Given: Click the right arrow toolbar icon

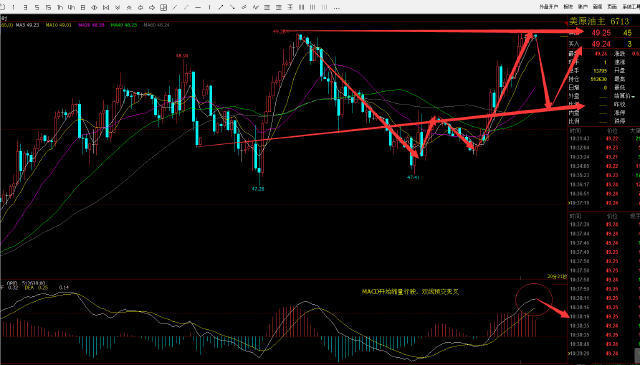Looking at the screenshot, I should click(x=152, y=7).
